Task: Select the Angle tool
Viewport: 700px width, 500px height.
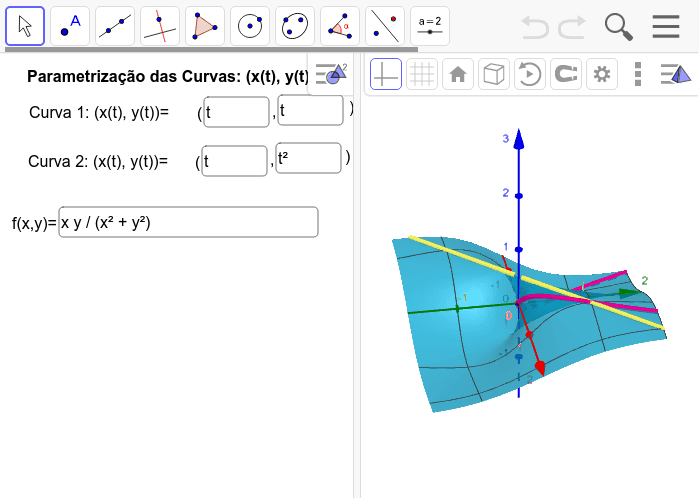Action: [340, 26]
